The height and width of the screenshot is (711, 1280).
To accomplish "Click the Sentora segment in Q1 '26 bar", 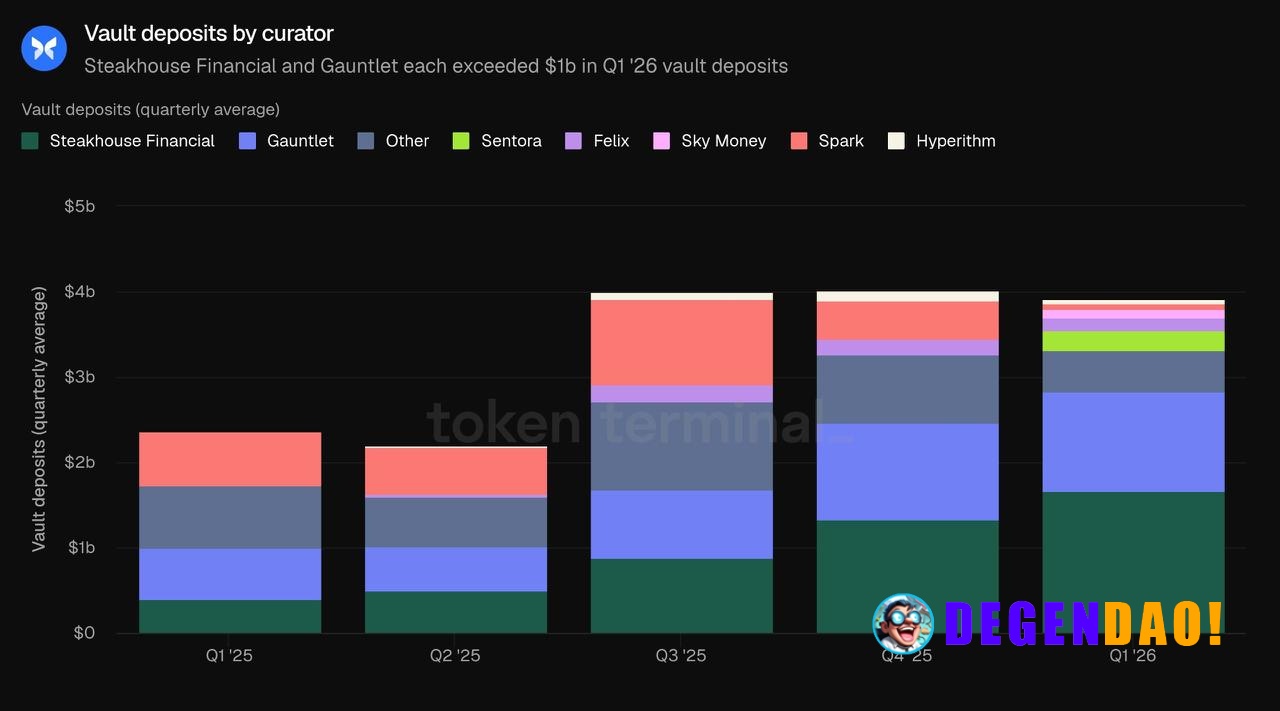I will pos(1133,341).
